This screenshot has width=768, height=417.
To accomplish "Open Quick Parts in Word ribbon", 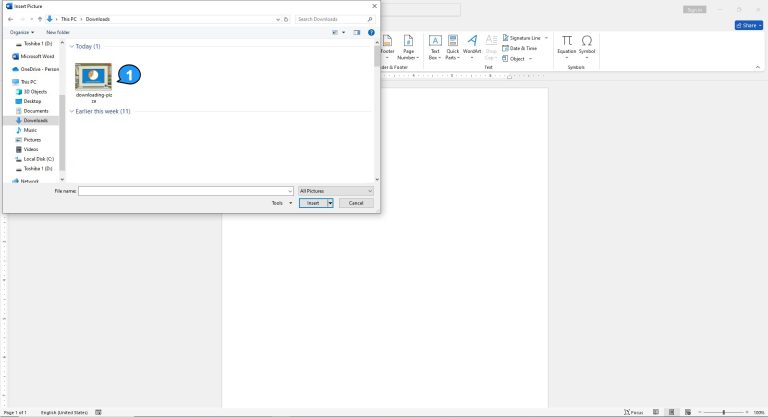I will pyautogui.click(x=453, y=48).
